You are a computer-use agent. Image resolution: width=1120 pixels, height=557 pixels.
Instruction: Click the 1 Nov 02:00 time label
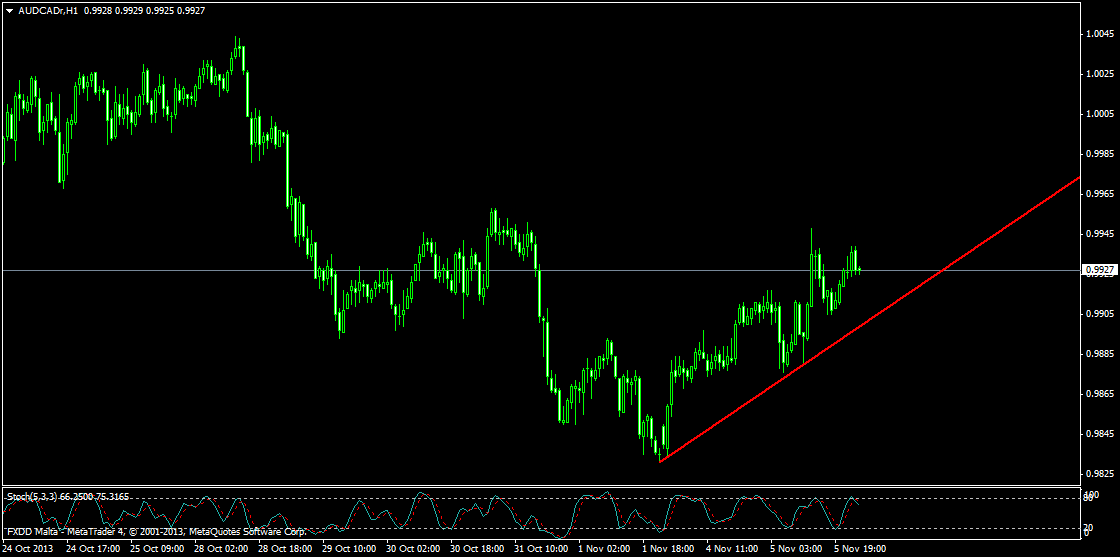[x=604, y=548]
